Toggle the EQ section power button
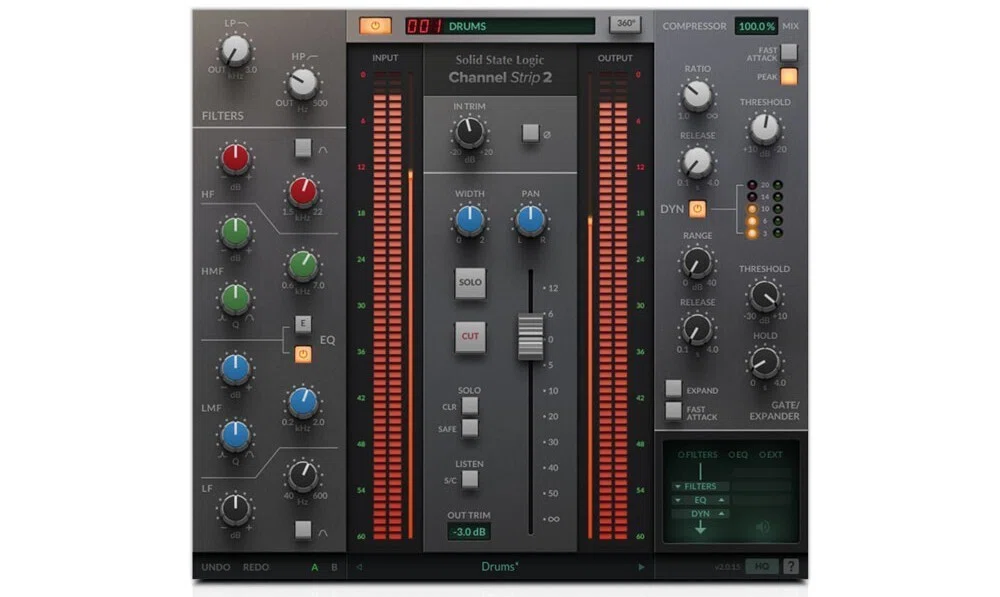This screenshot has width=1000, height=597. (x=303, y=355)
